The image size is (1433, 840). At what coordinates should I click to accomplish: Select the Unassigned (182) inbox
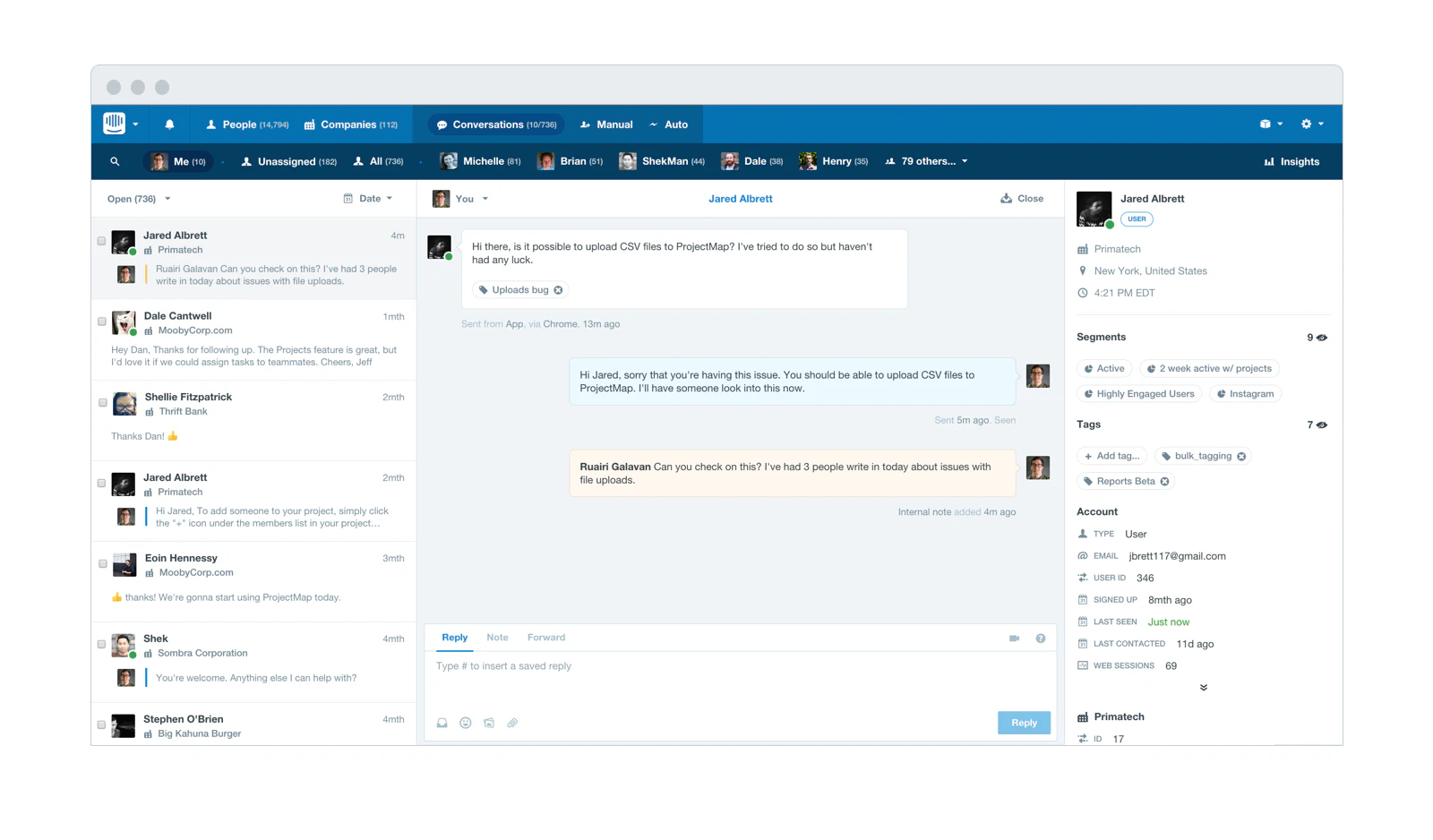click(288, 161)
